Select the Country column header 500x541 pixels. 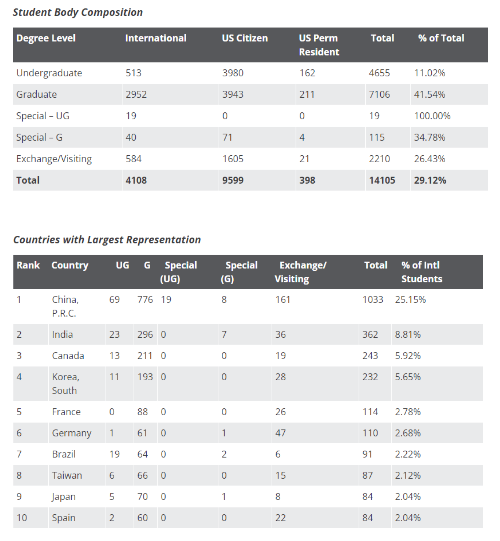[70, 265]
